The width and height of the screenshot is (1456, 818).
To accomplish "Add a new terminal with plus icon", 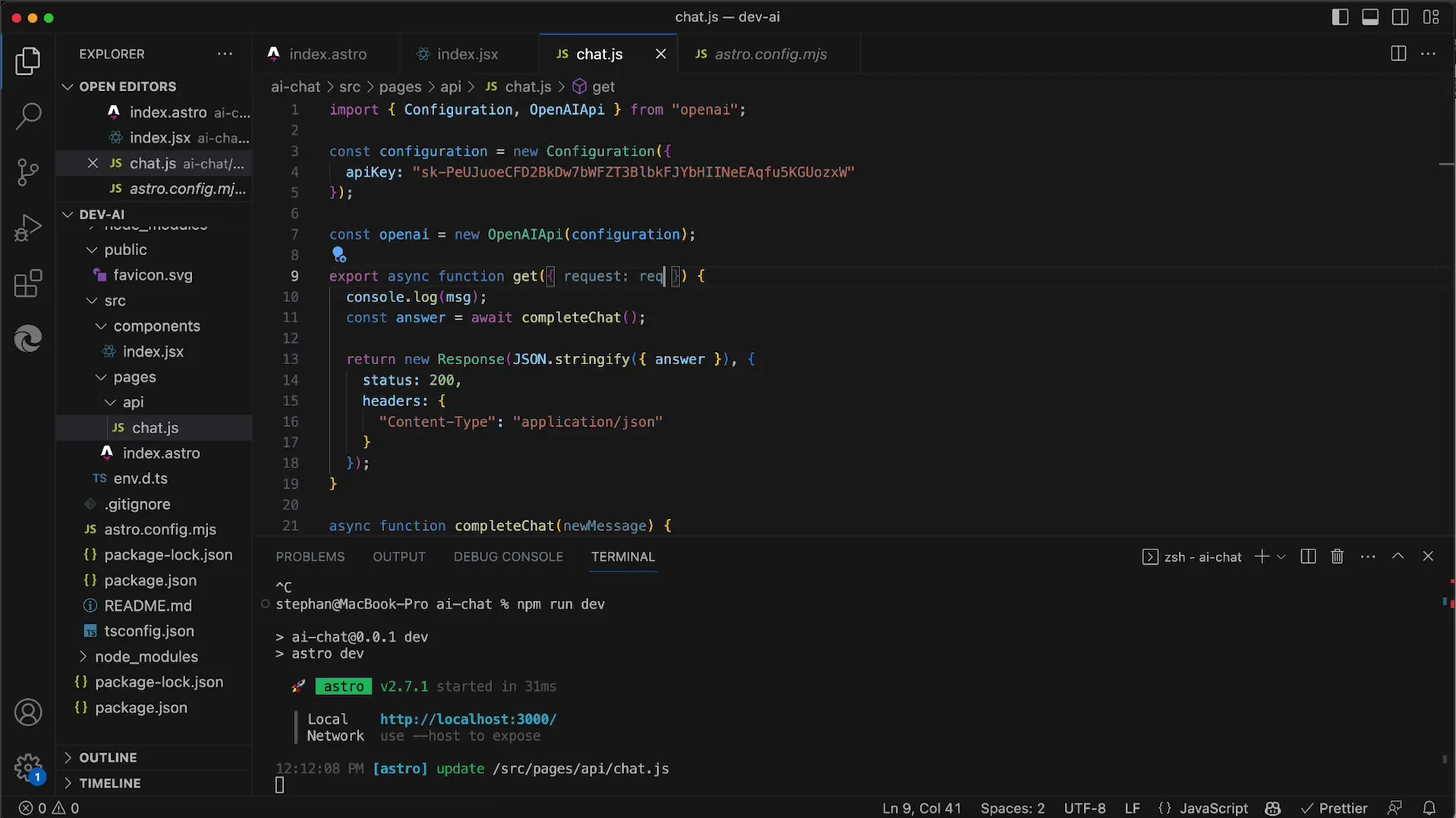I will [1262, 556].
